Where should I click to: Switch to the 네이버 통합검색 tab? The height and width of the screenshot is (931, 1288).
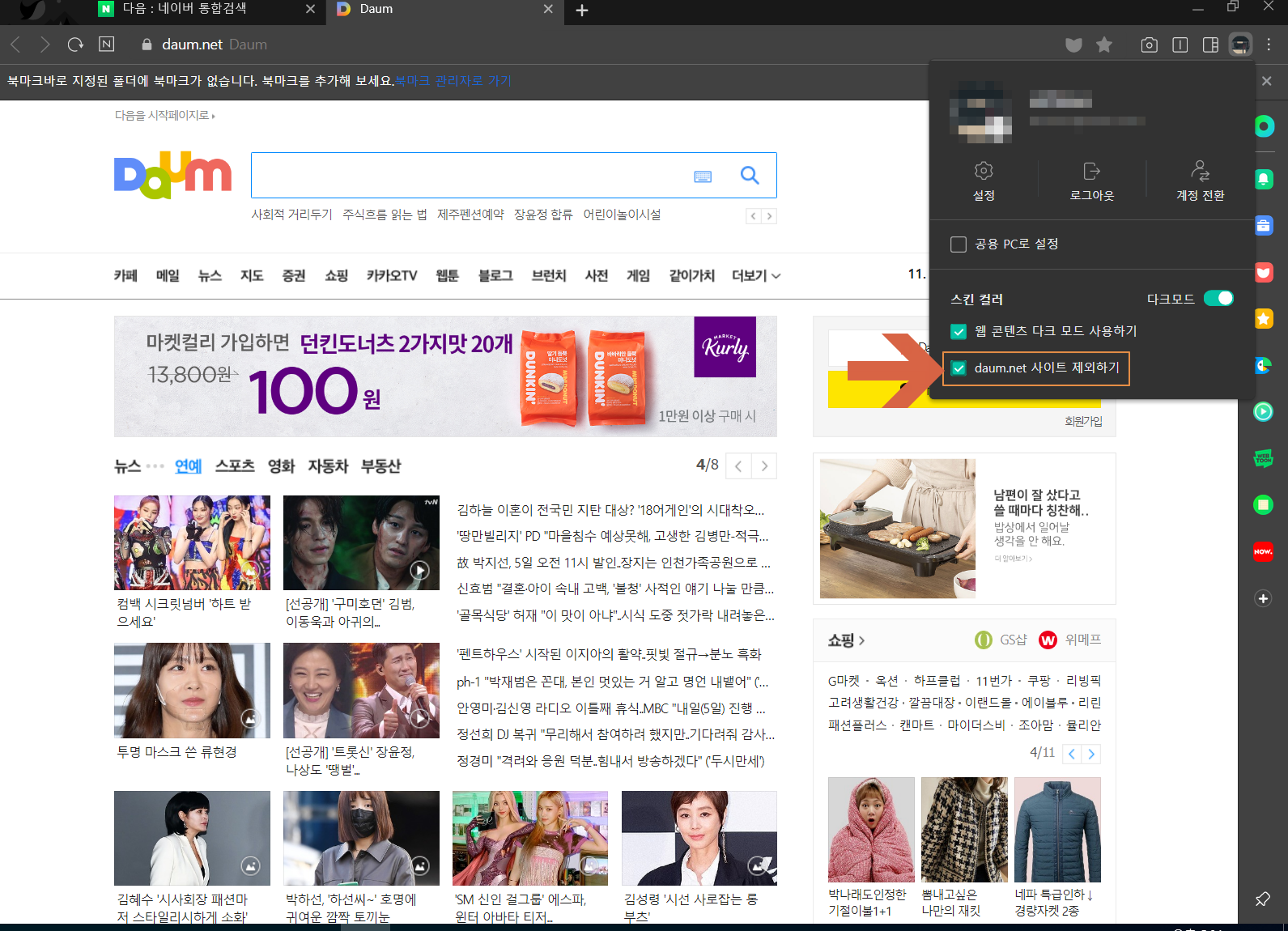206,9
